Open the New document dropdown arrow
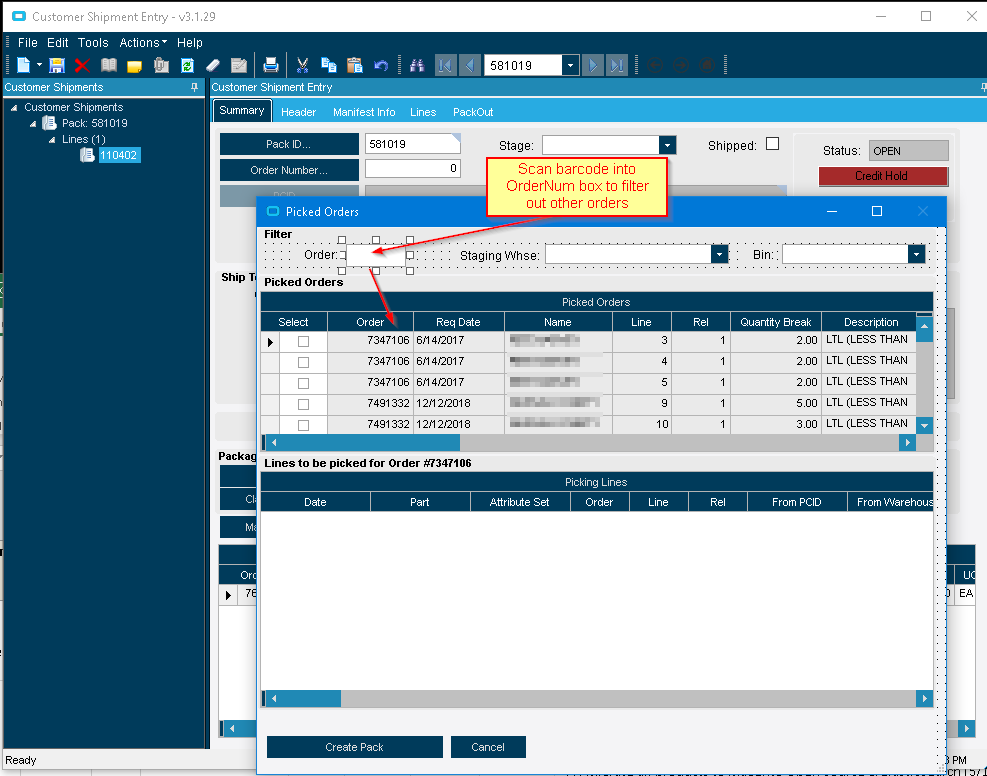The height and width of the screenshot is (776, 987). [39, 65]
